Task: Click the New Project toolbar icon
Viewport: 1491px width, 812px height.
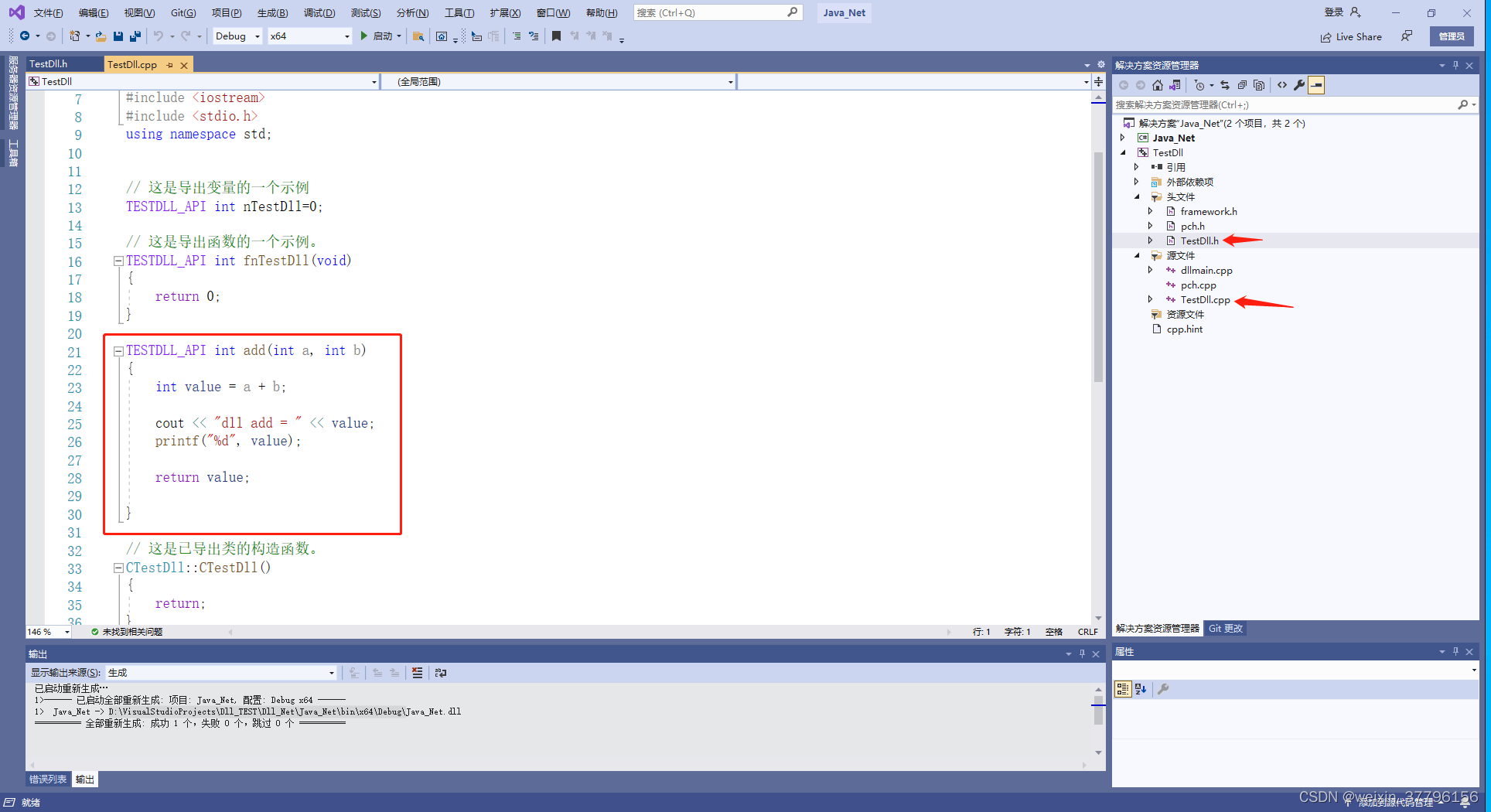Action: tap(74, 36)
